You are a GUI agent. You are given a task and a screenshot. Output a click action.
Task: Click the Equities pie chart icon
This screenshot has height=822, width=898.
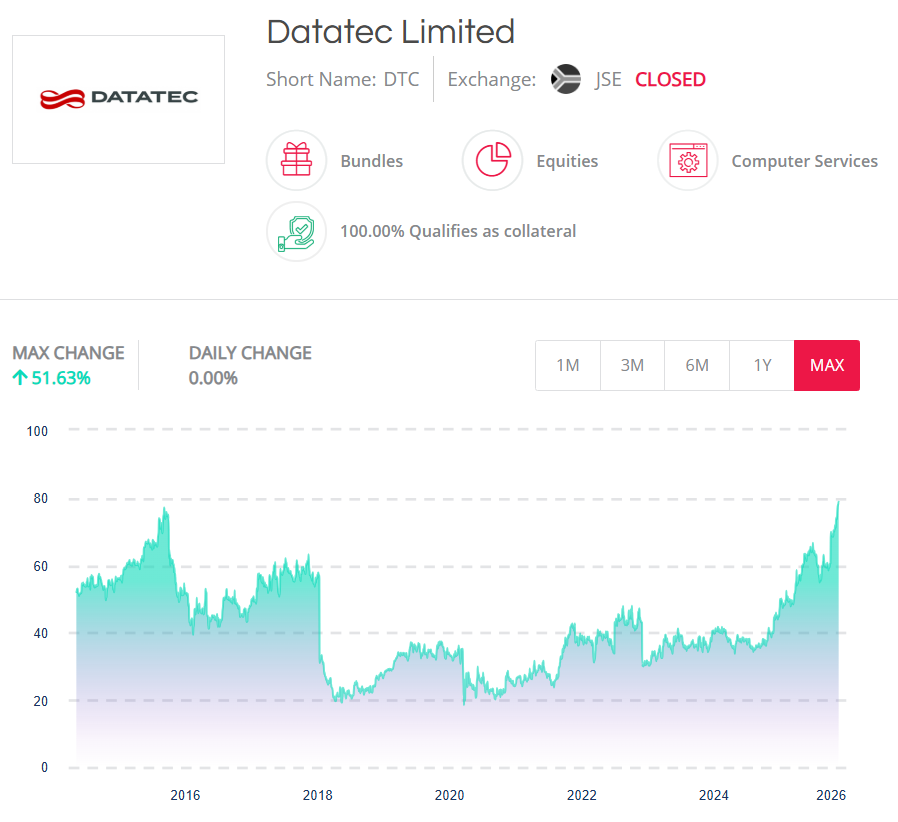point(492,161)
